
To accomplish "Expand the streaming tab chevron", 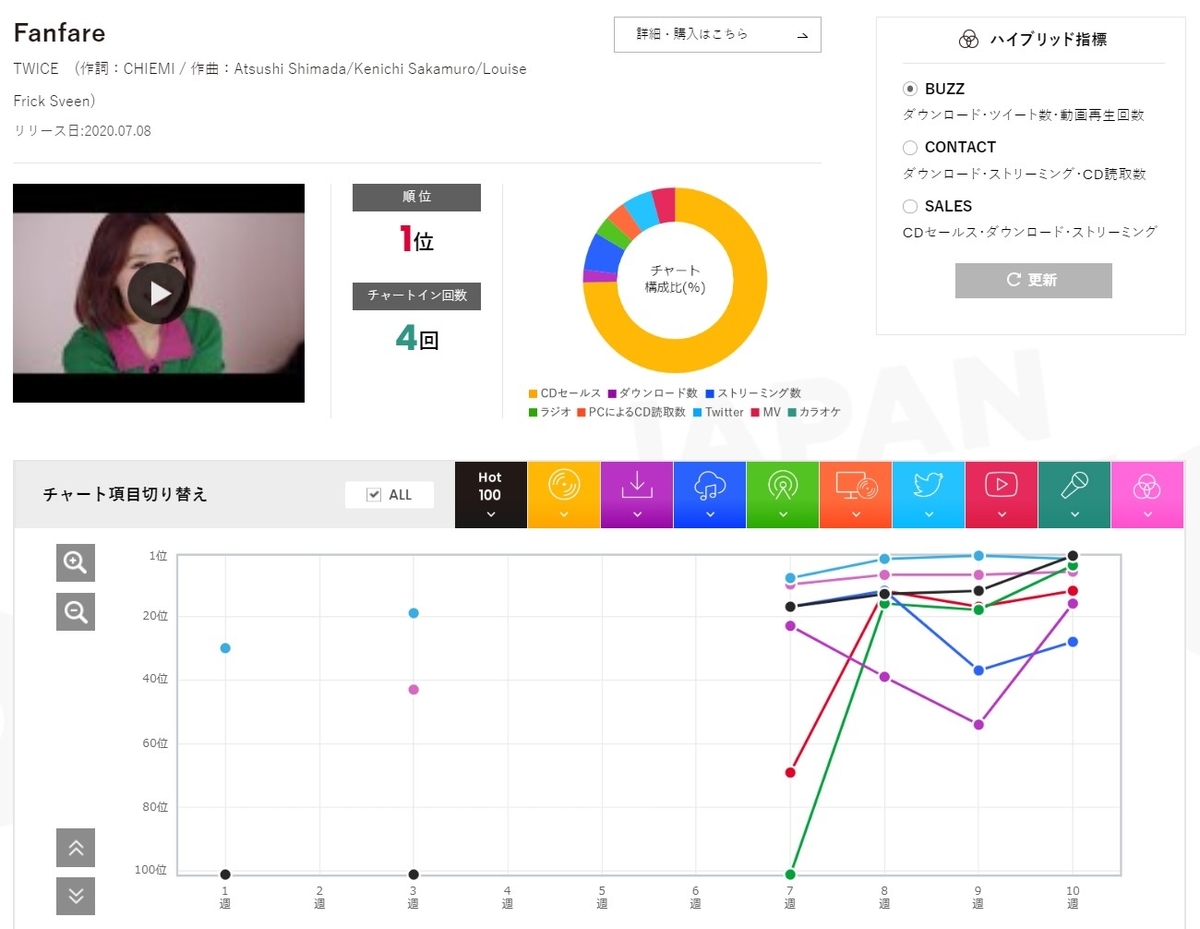I will click(x=710, y=515).
